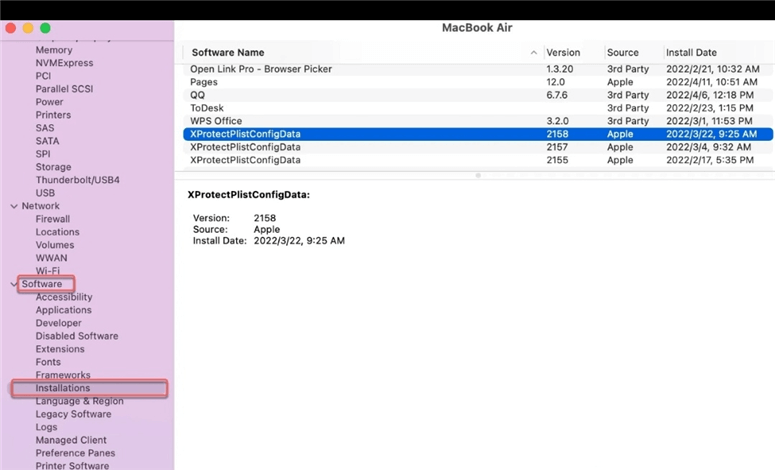The image size is (775, 470).
Task: Open Locations under Network
Action: pos(57,232)
